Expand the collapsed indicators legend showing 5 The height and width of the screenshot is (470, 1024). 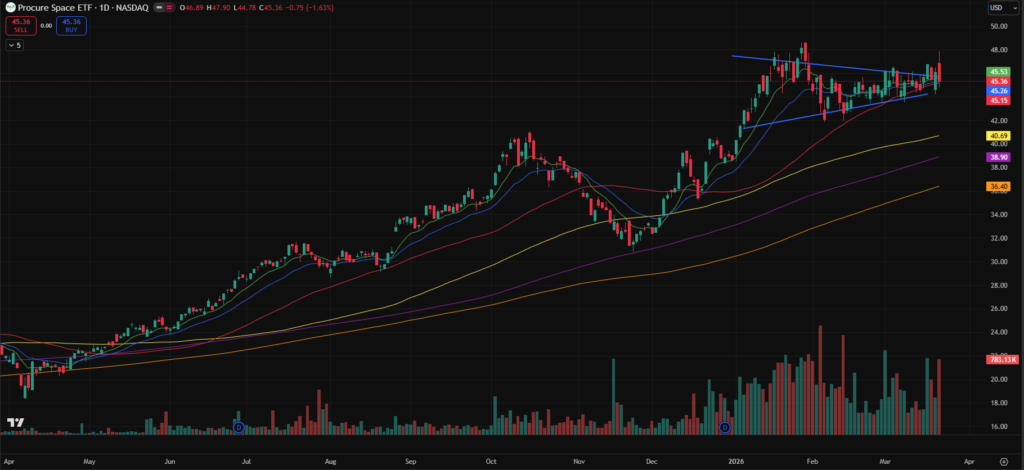[x=17, y=46]
